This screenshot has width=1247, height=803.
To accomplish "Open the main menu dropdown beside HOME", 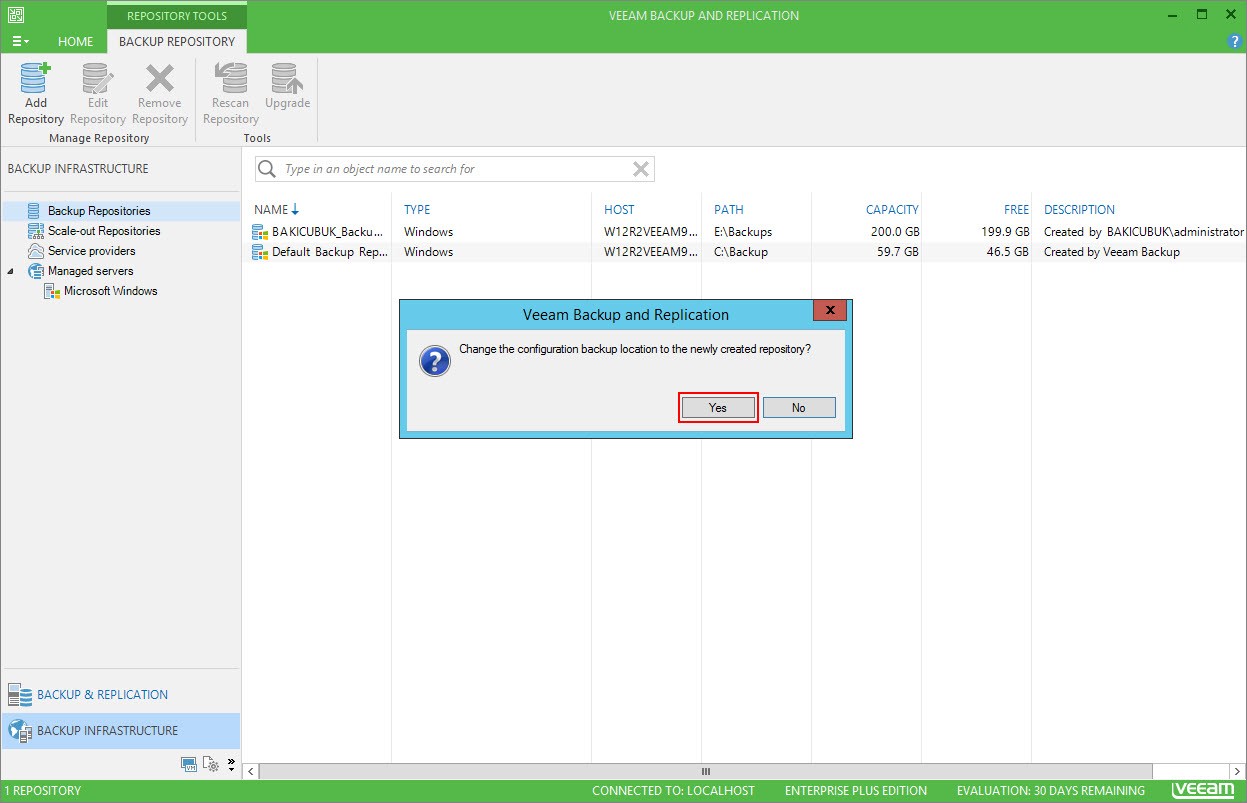I will click(x=20, y=42).
